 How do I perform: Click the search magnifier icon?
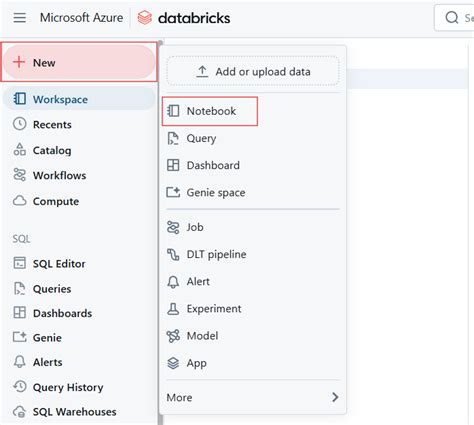pyautogui.click(x=452, y=17)
